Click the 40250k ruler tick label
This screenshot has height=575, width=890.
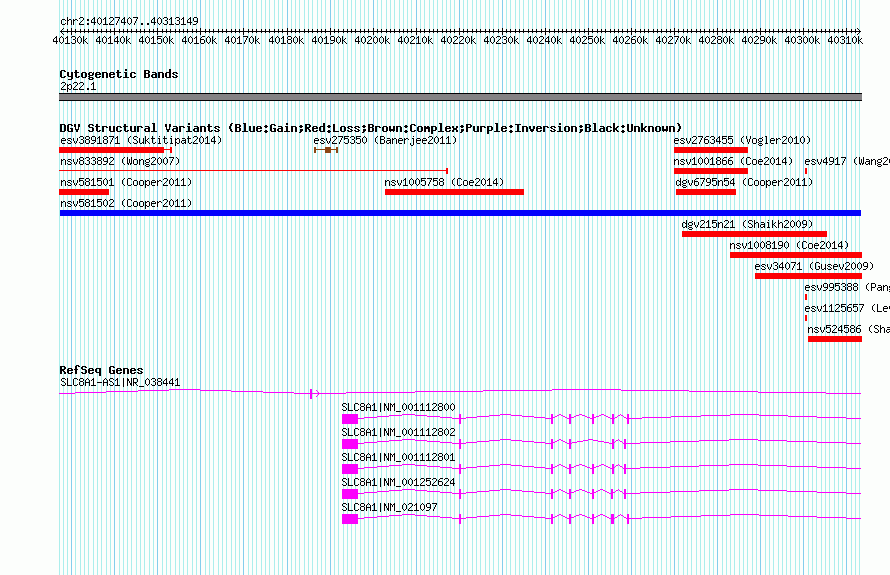pos(587,40)
